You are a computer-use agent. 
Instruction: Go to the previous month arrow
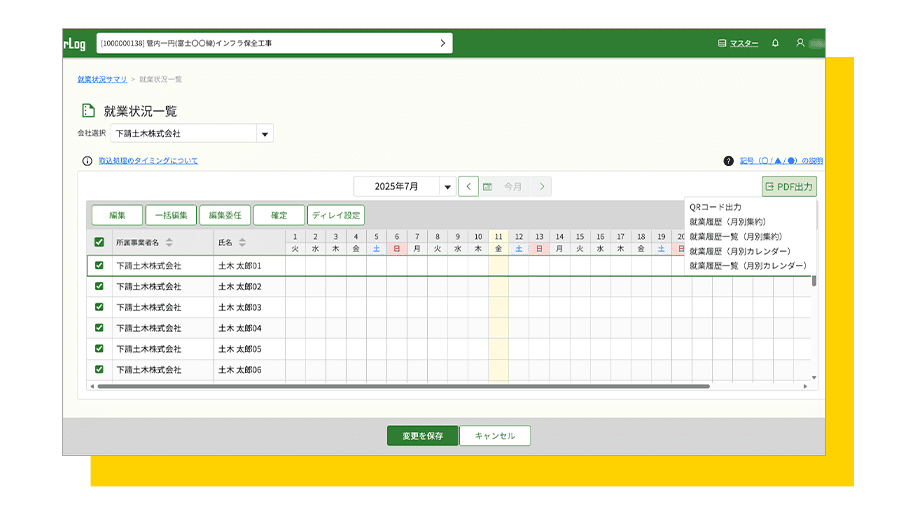pos(469,187)
